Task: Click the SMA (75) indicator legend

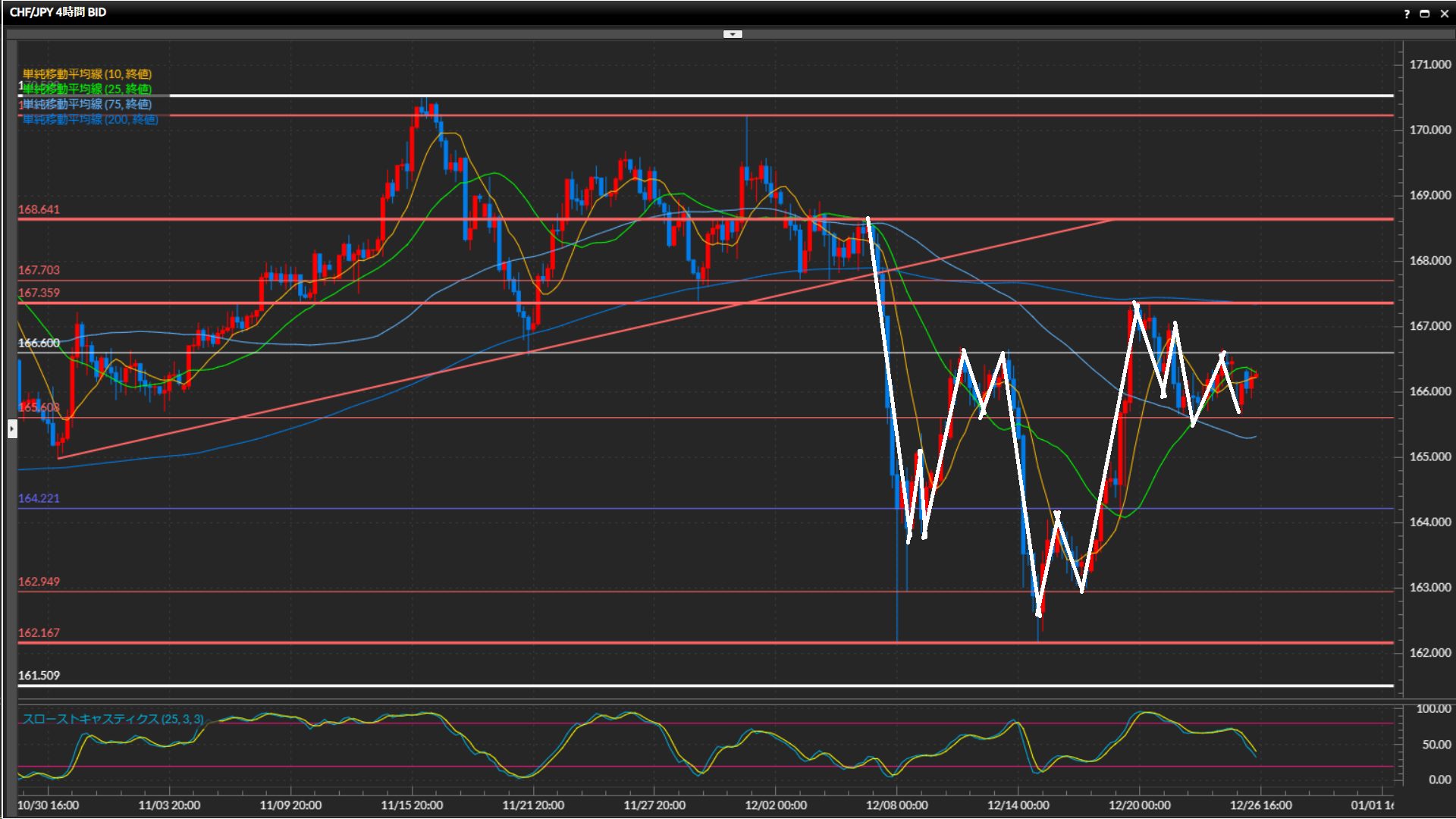Action: 86,104
